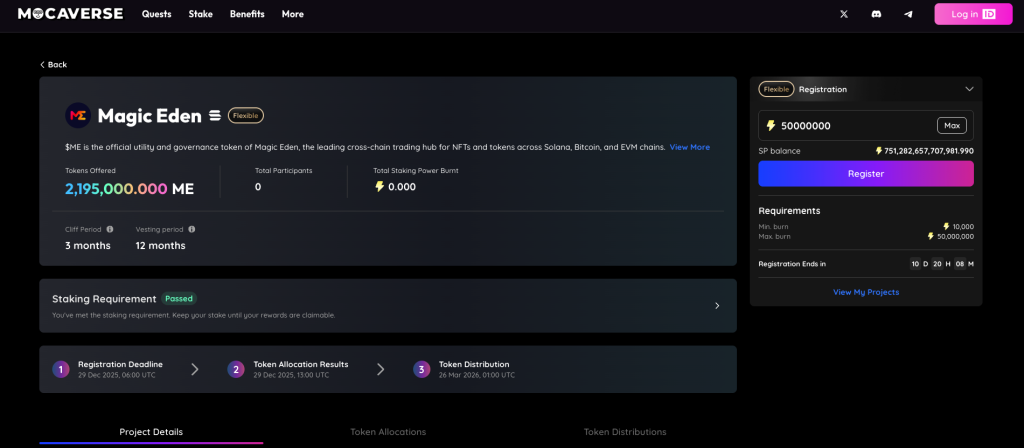Click the chain icon beside Magic Eden title
The width and height of the screenshot is (1024, 448).
[x=213, y=116]
